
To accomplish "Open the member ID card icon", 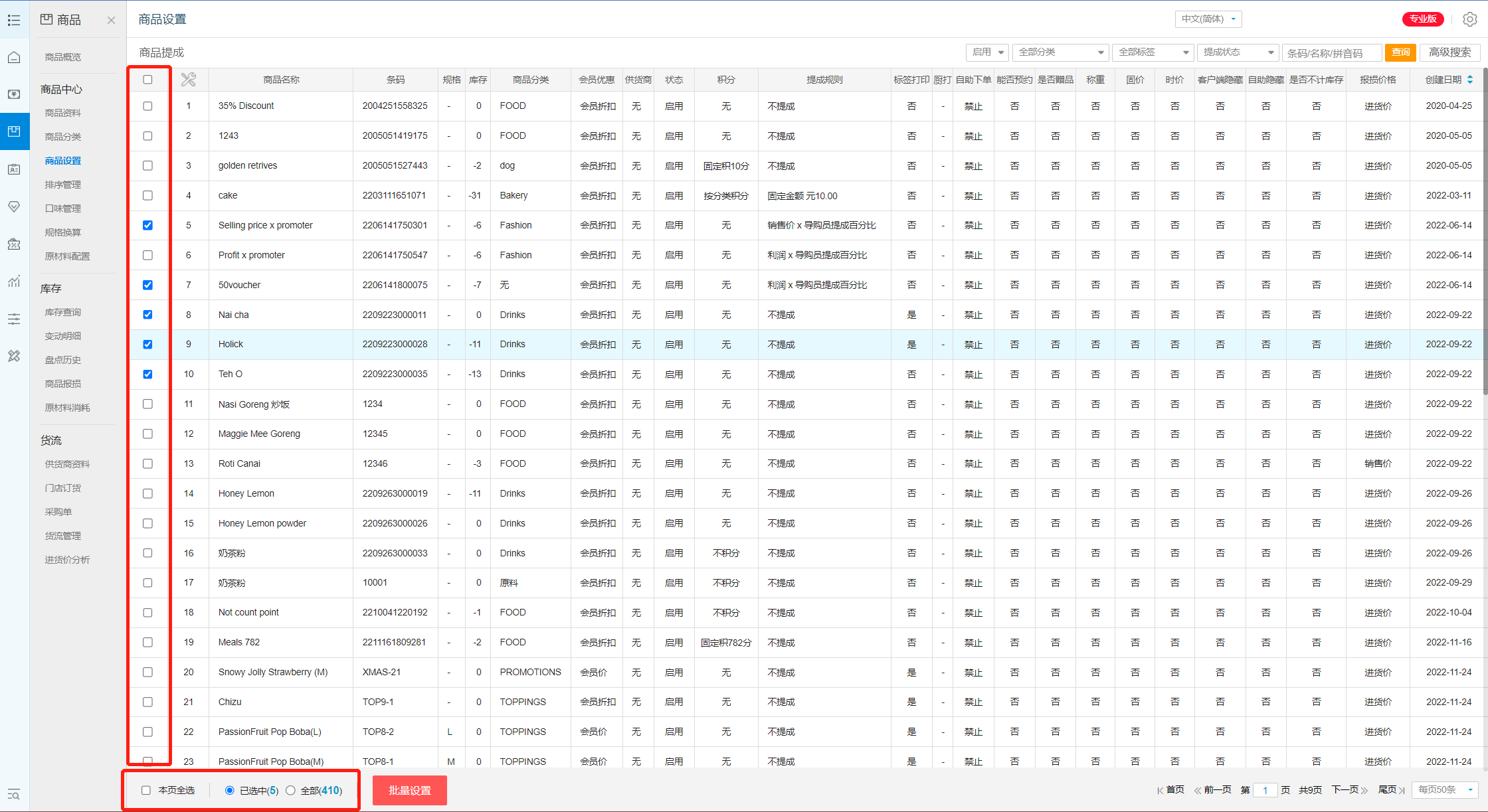I will 14,169.
